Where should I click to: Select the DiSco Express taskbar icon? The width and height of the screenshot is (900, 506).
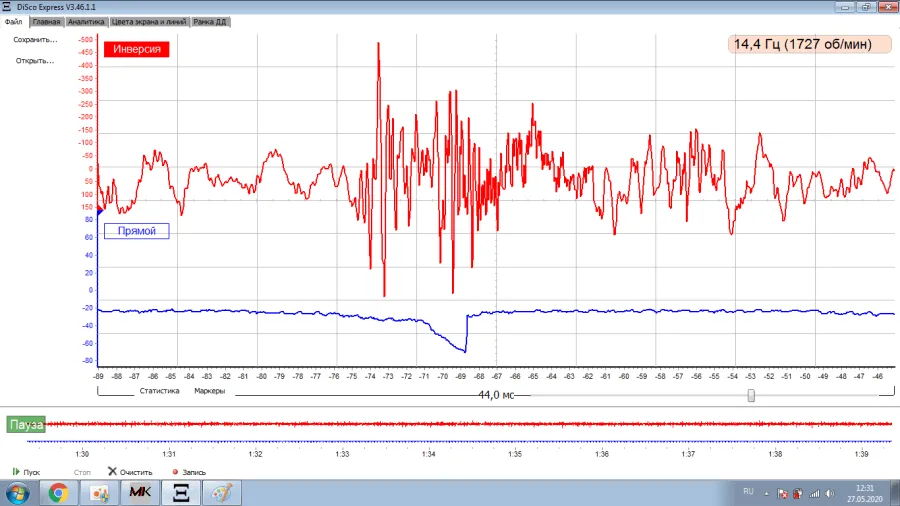click(181, 493)
